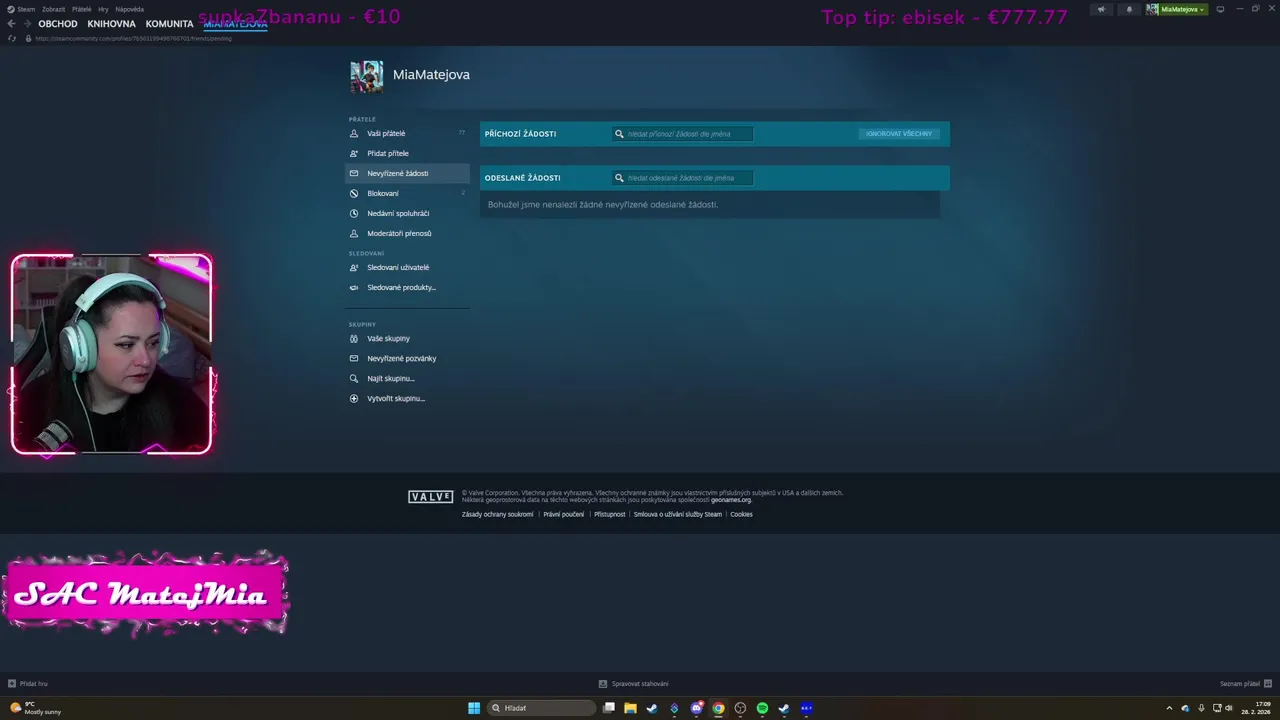Screen dimensions: 1280x720
Task: Go to the KNIHOVNA tab
Action: [111, 24]
